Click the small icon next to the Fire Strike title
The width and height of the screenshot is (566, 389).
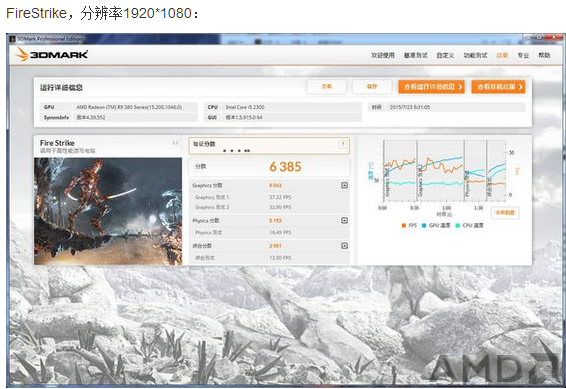click(175, 143)
